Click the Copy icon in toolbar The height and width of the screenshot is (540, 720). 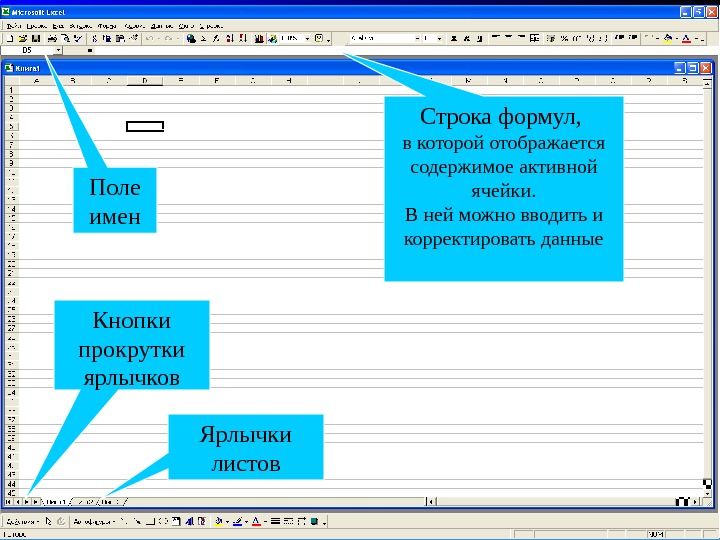(x=107, y=39)
